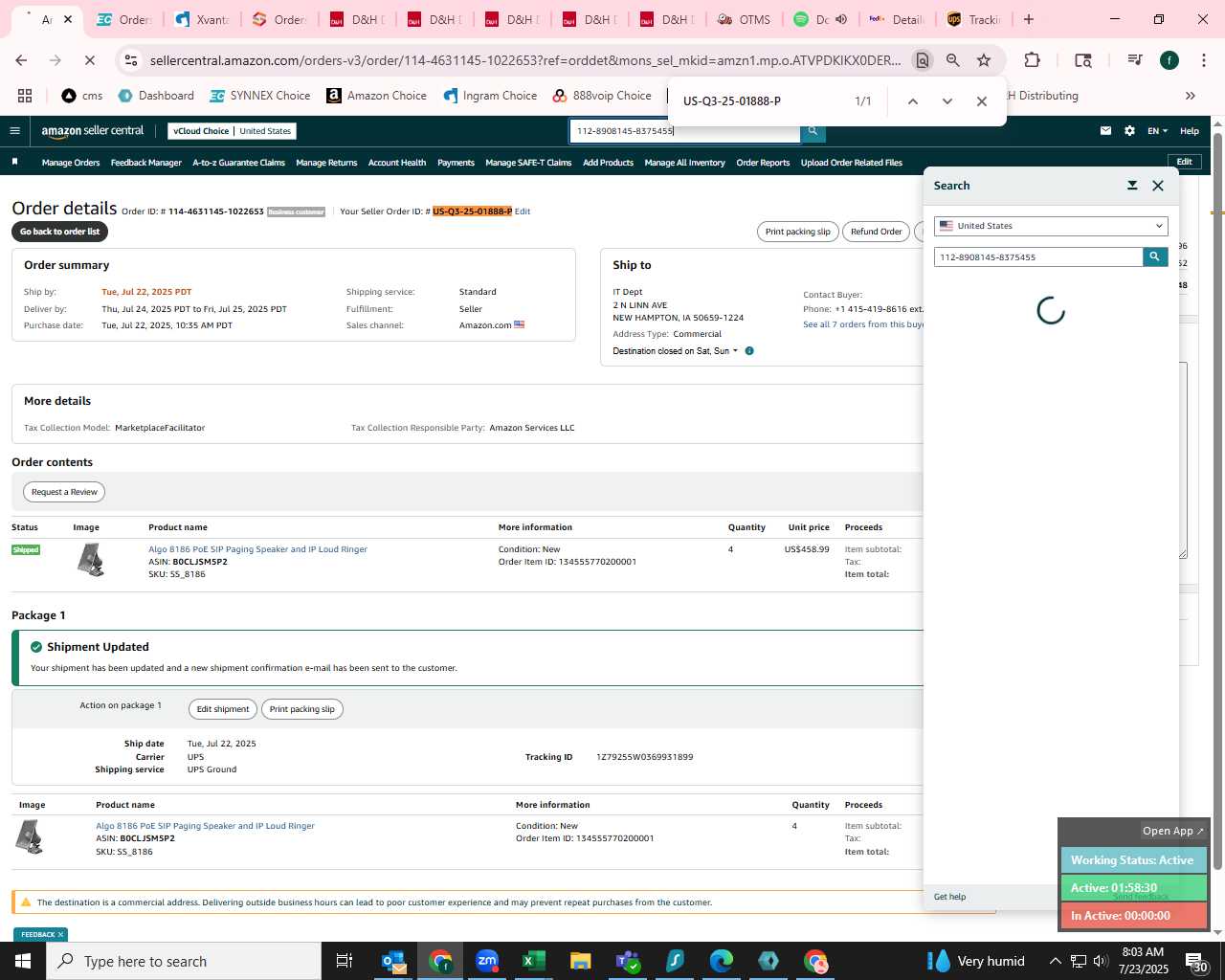
Task: Switch to the OTMS browser tab
Action: (x=745, y=19)
